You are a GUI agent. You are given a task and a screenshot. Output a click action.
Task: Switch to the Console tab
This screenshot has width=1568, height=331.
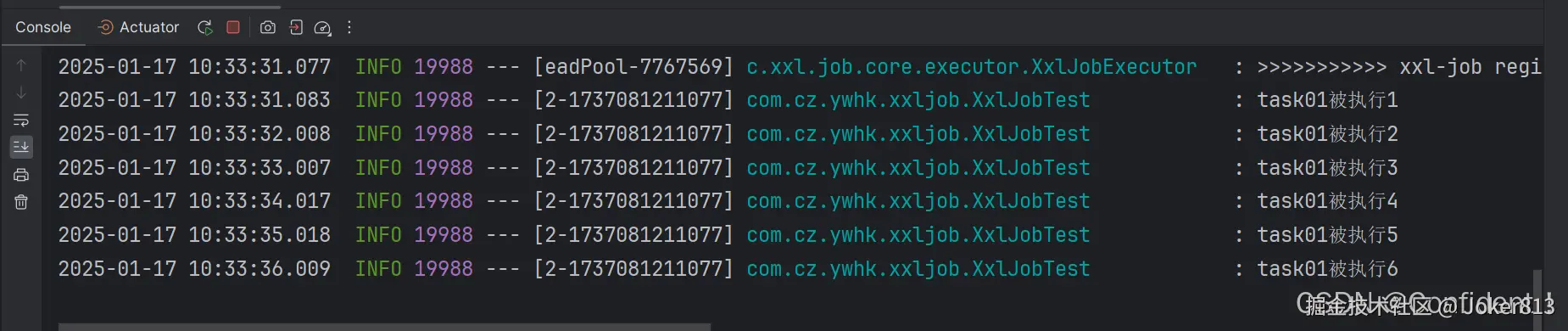[43, 27]
